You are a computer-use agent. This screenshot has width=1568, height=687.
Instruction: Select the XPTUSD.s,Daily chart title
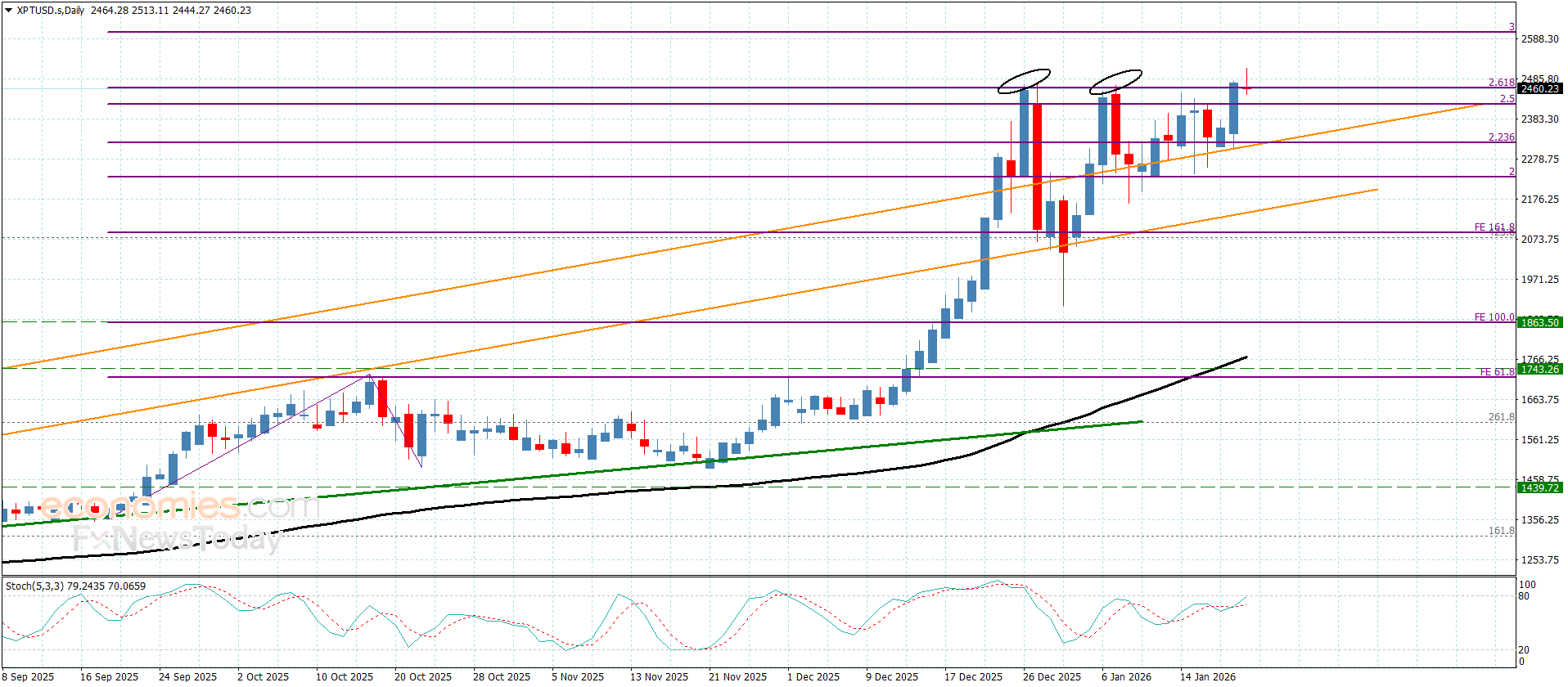coord(51,11)
